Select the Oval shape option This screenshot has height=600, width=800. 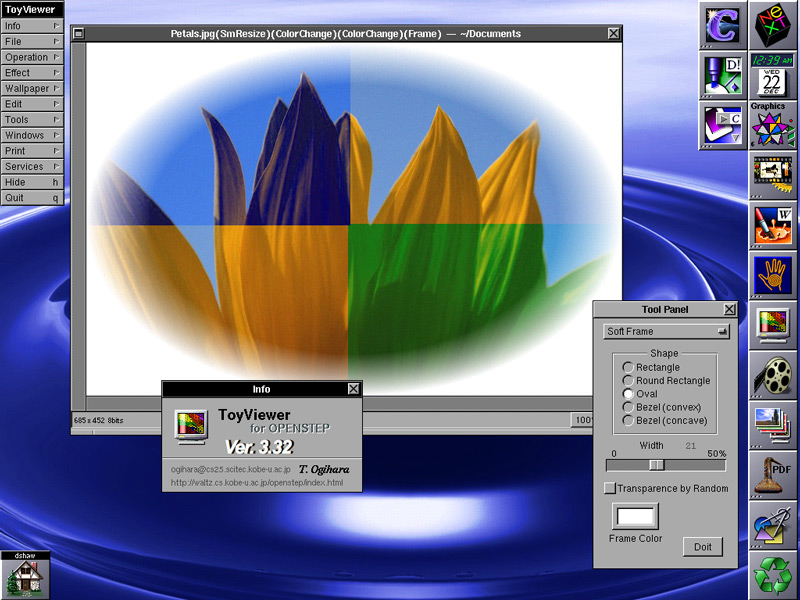[640, 394]
